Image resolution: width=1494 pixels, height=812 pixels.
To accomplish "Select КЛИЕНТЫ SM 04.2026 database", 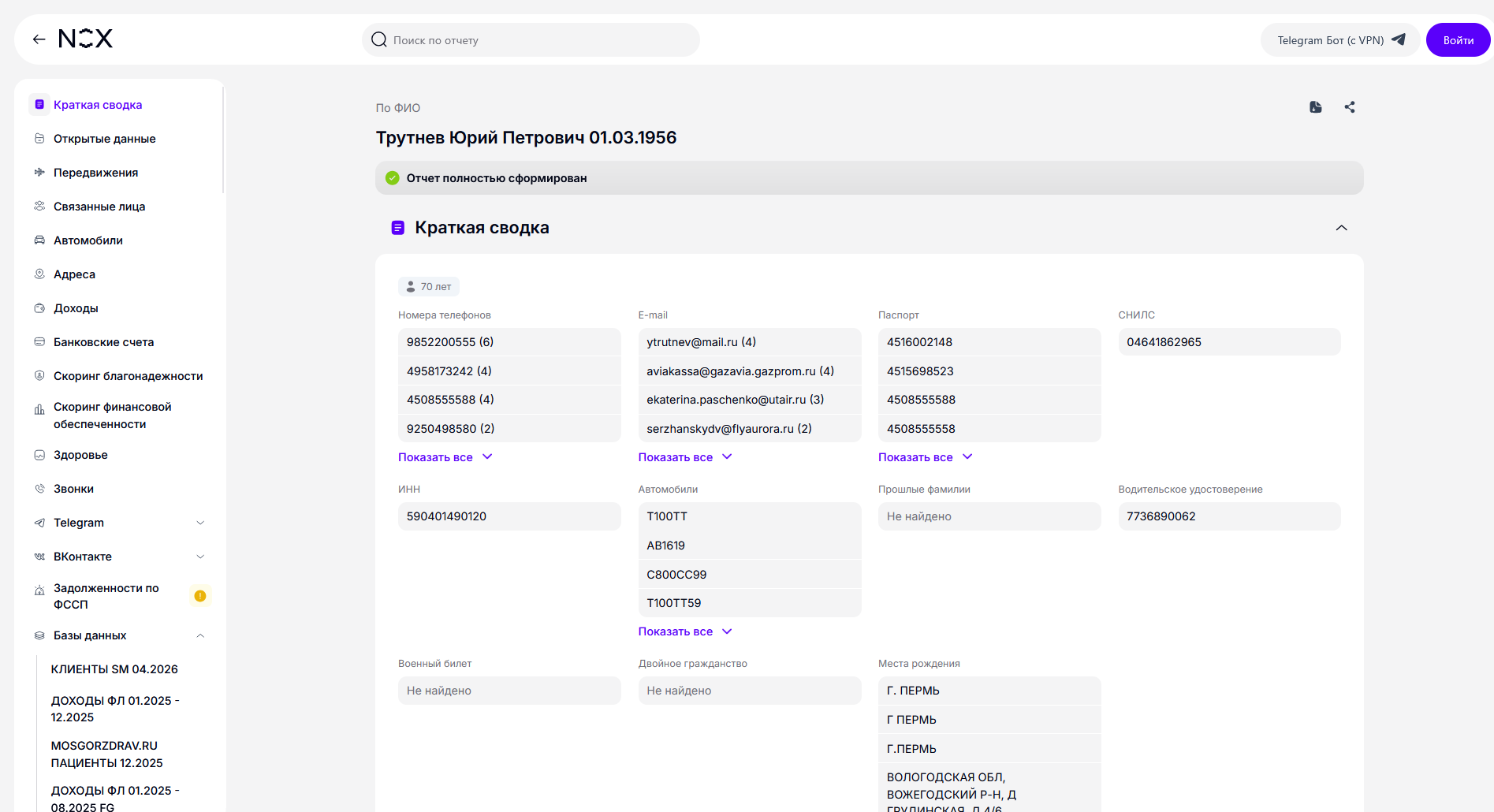I will (114, 669).
